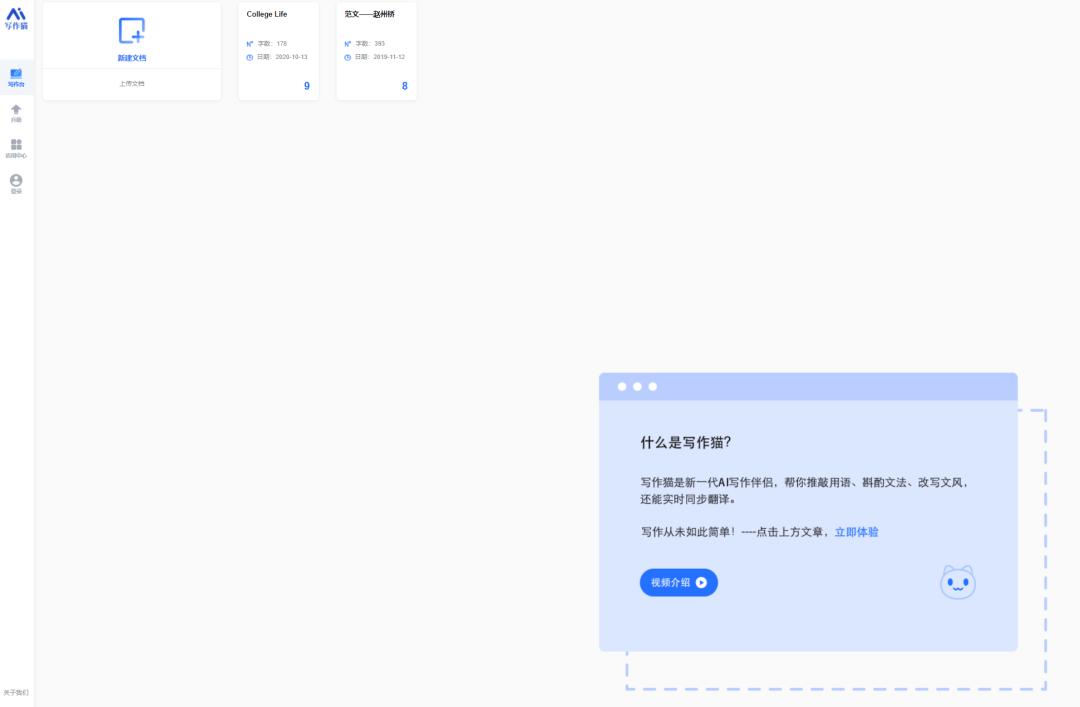
Task: Click the word count icon on College Life card
Action: click(x=248, y=43)
